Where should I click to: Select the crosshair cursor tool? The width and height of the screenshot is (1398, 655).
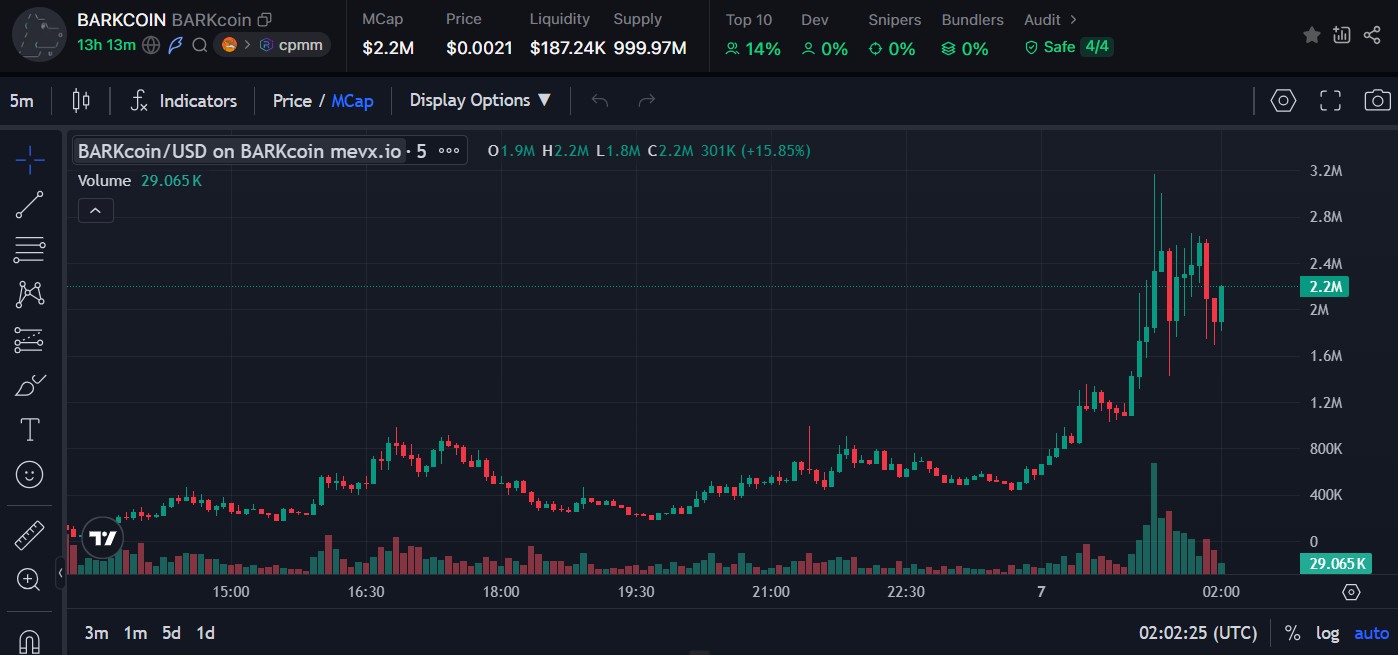click(x=30, y=158)
